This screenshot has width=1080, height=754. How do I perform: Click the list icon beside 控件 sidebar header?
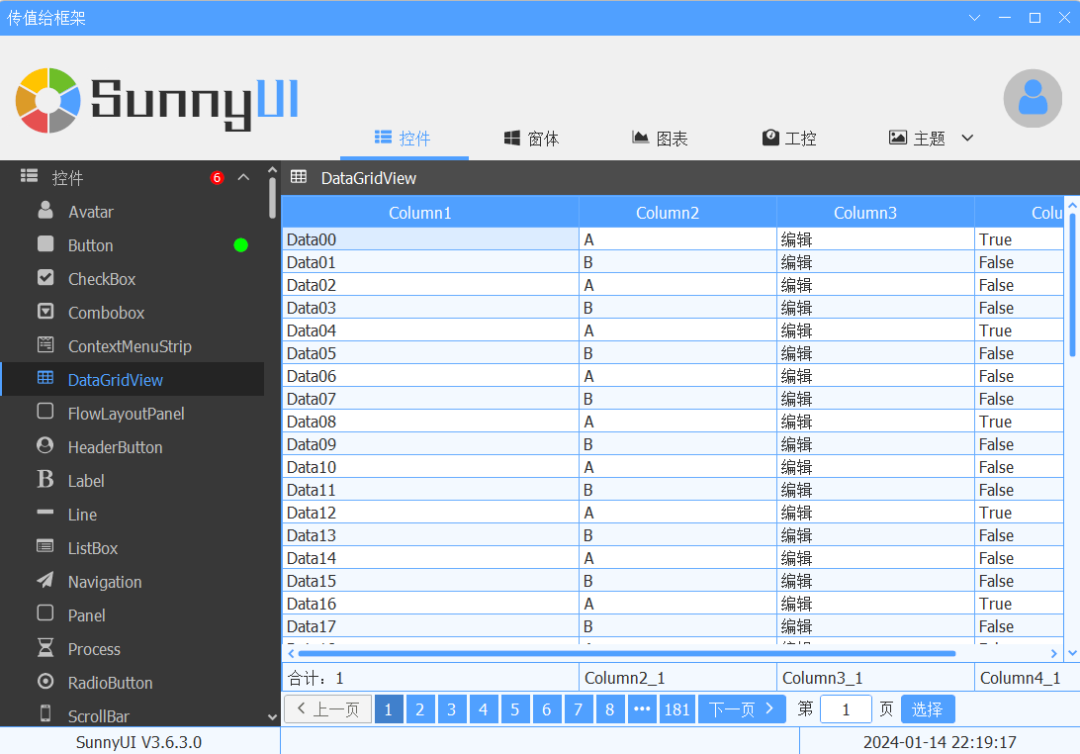pyautogui.click(x=29, y=176)
